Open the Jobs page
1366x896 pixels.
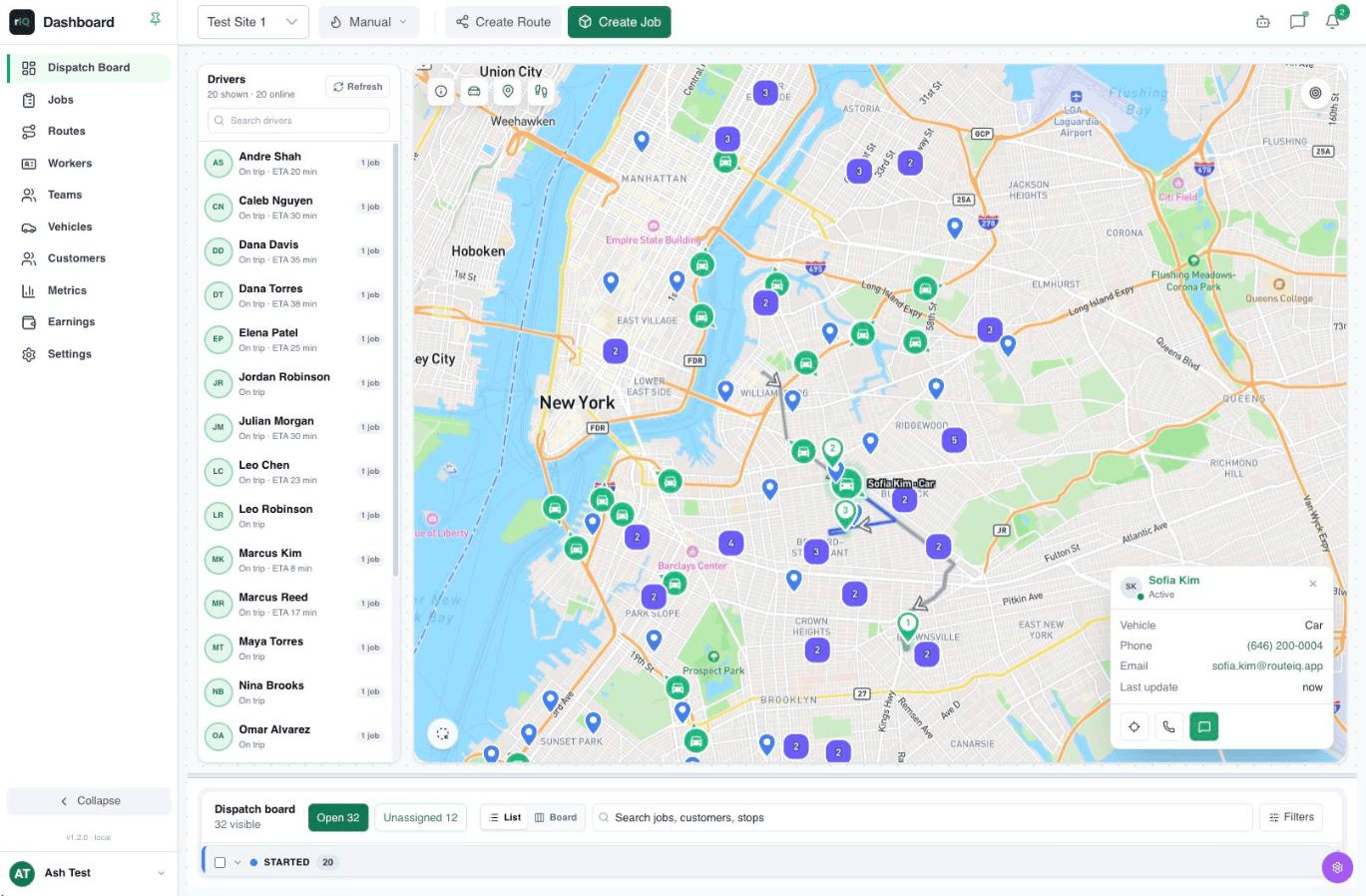pyautogui.click(x=89, y=100)
